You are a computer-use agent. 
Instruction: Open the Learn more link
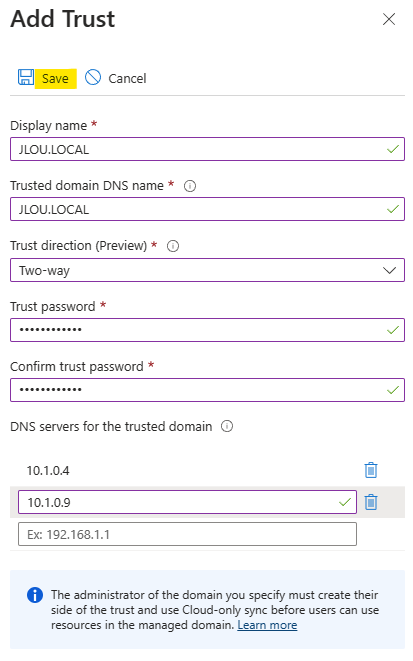[267, 625]
